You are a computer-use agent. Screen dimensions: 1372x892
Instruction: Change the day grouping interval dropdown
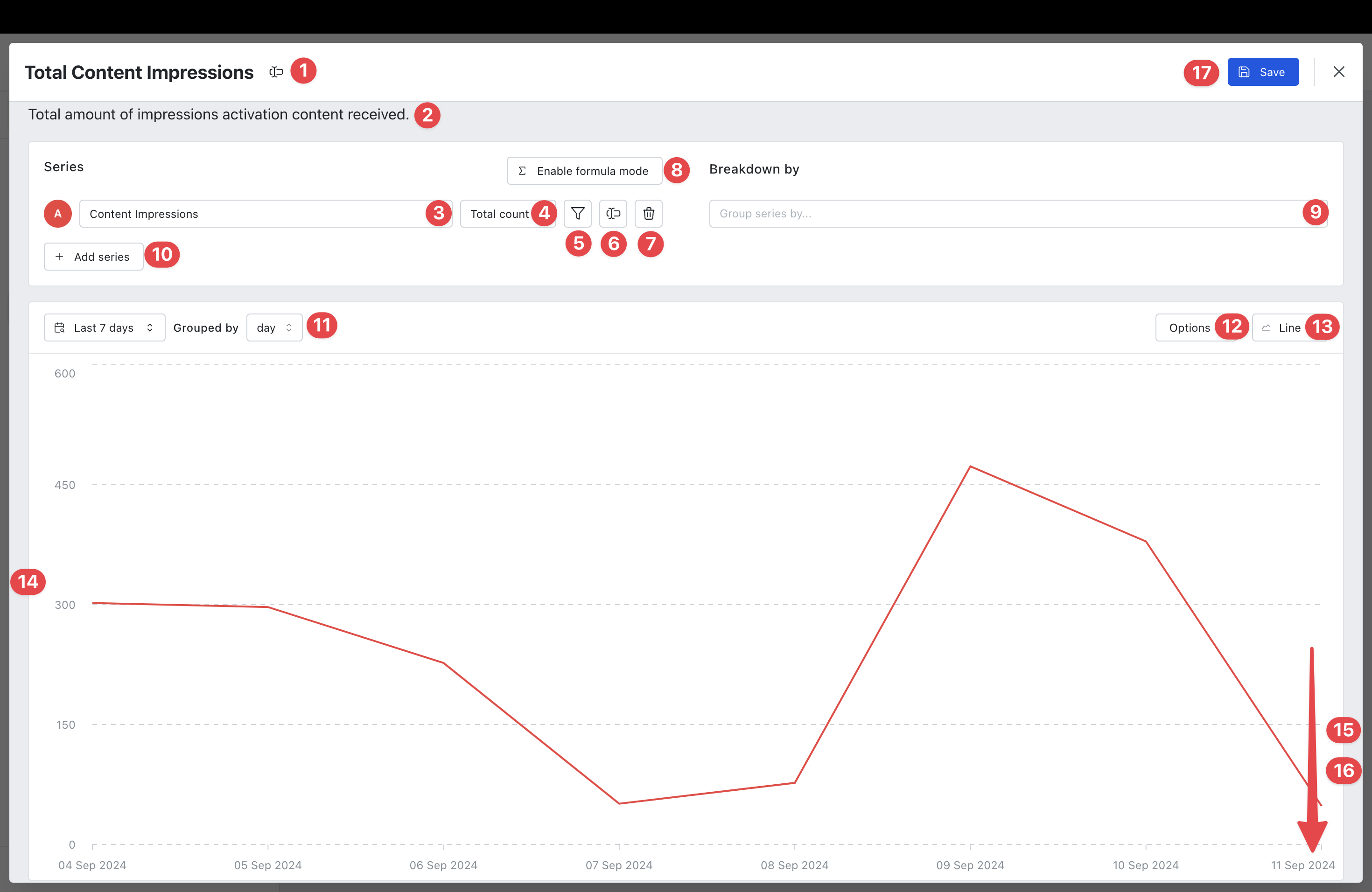tap(274, 328)
